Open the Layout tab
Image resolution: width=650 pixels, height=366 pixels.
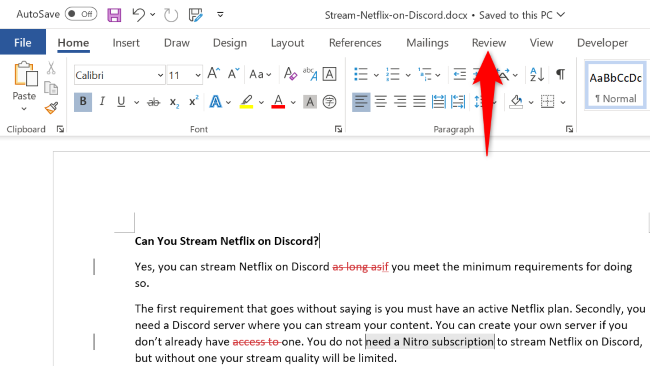tap(287, 43)
